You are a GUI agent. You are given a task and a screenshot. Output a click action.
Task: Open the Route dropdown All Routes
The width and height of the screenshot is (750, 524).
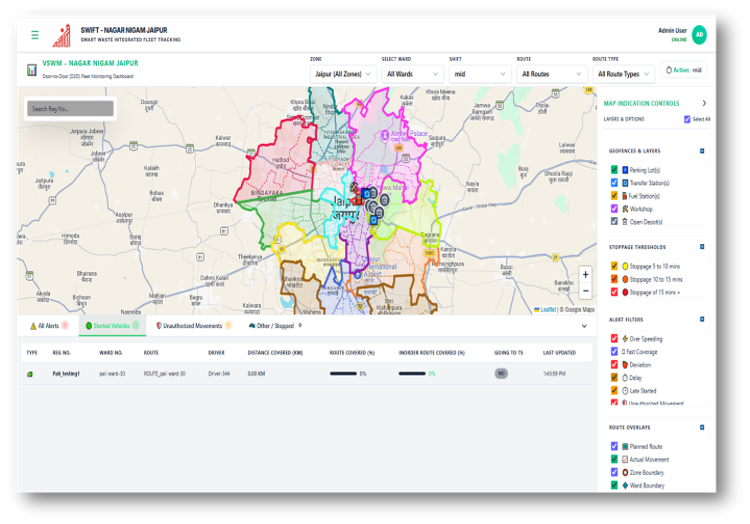click(x=551, y=74)
